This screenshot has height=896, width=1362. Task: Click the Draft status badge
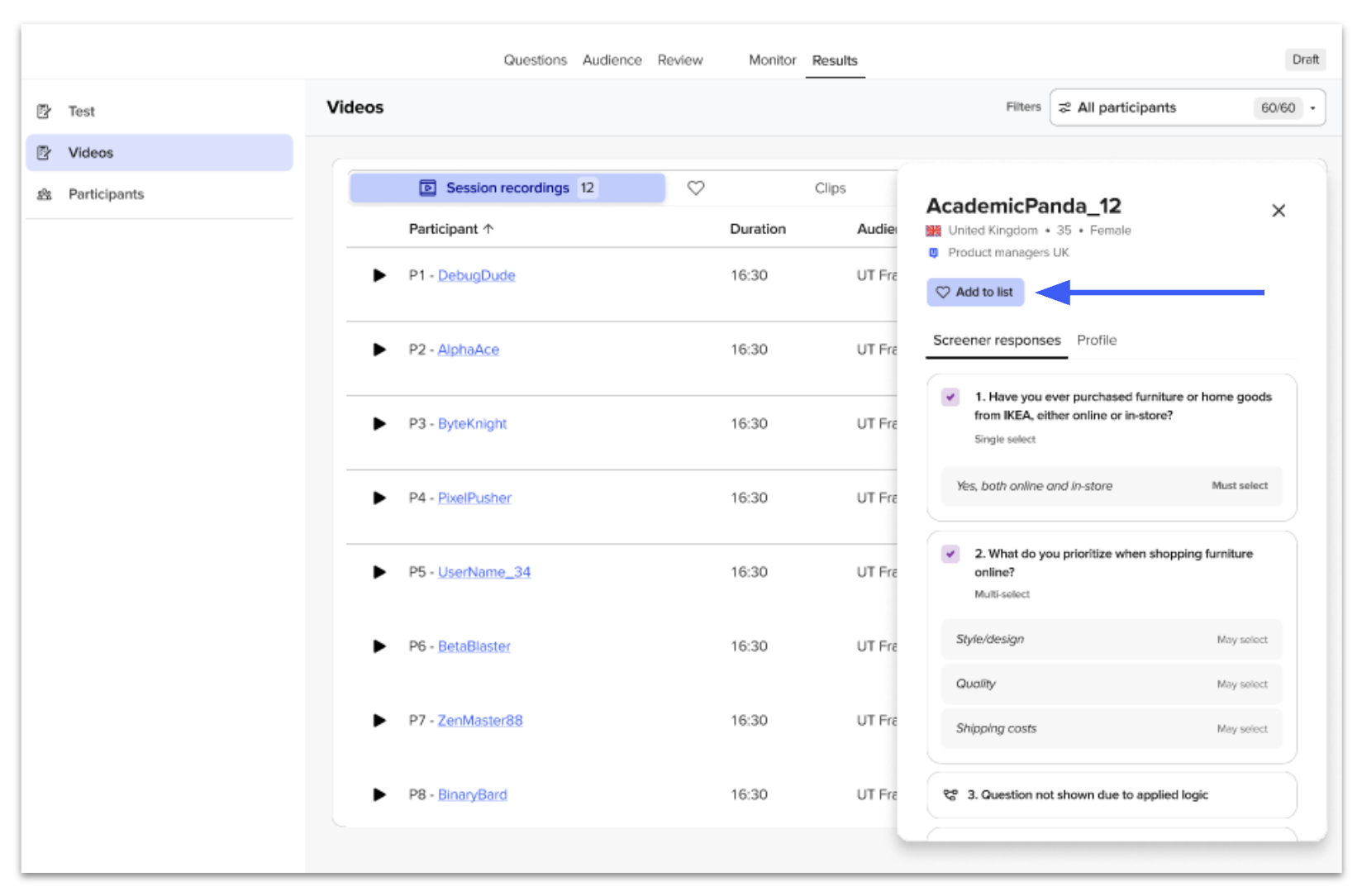pos(1306,60)
